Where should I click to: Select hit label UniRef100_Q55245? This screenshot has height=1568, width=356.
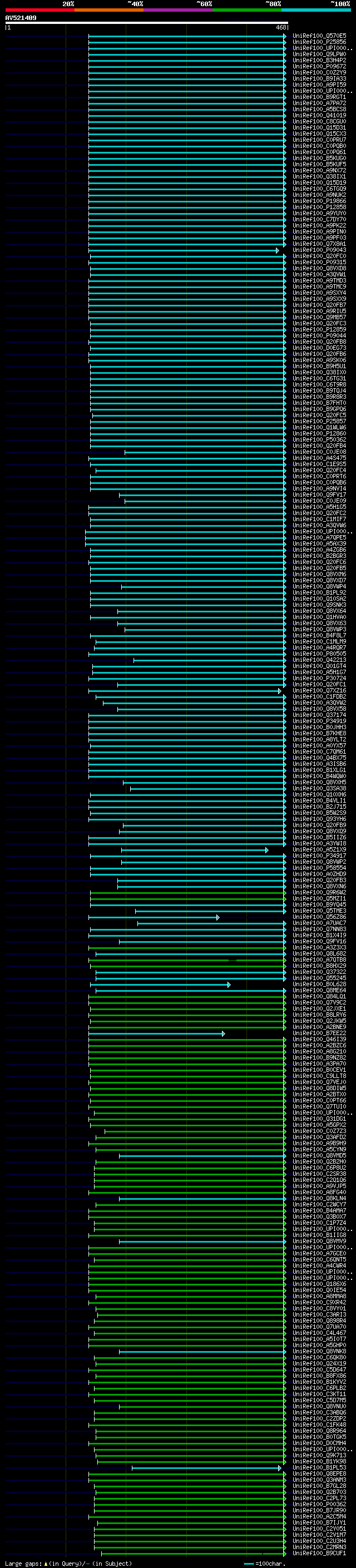pos(319,978)
